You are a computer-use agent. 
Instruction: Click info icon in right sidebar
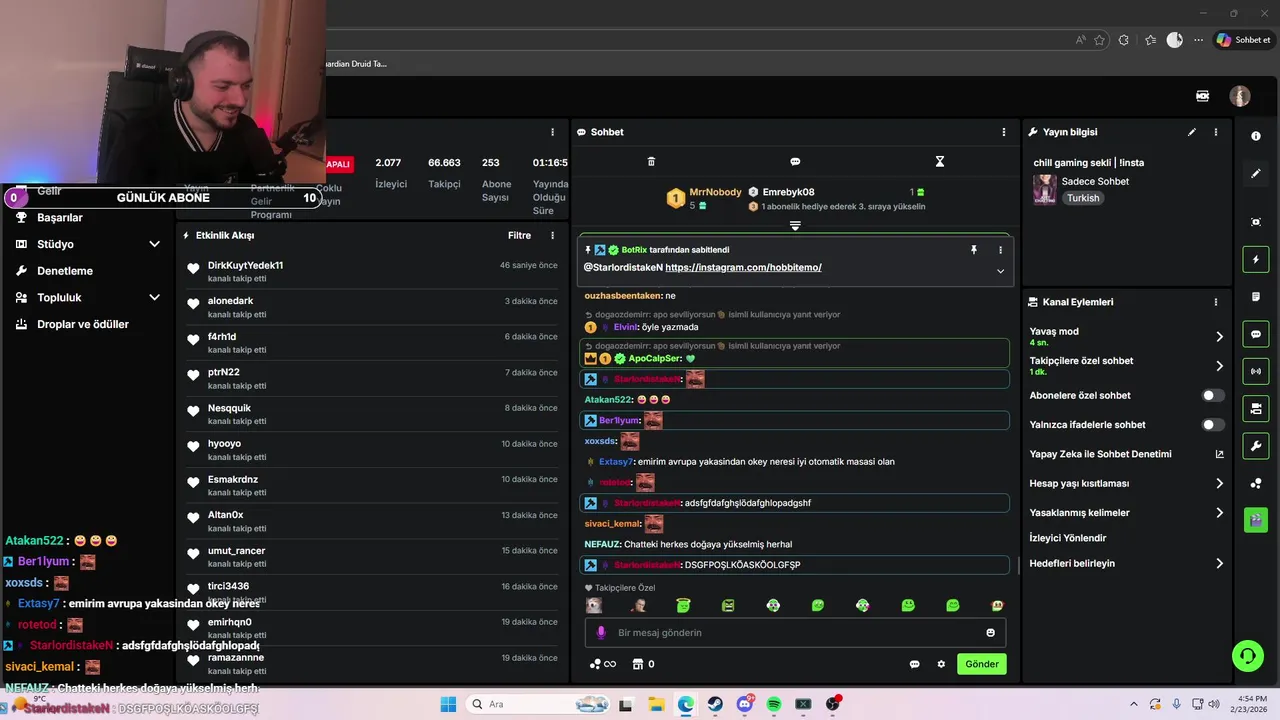pos(1256,136)
